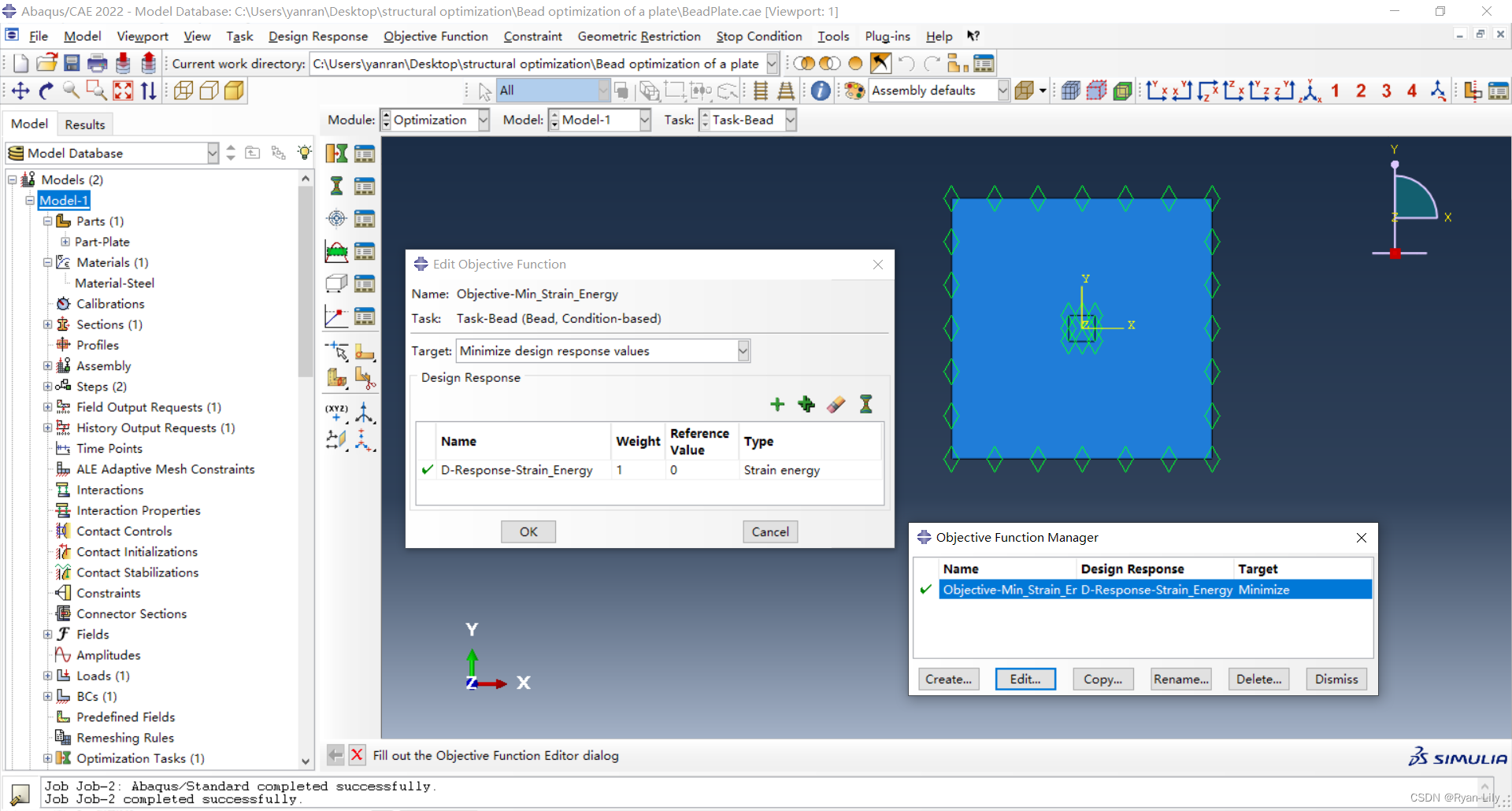Select the Rotate View tool
Viewport: 1512px width, 811px height.
(46, 91)
